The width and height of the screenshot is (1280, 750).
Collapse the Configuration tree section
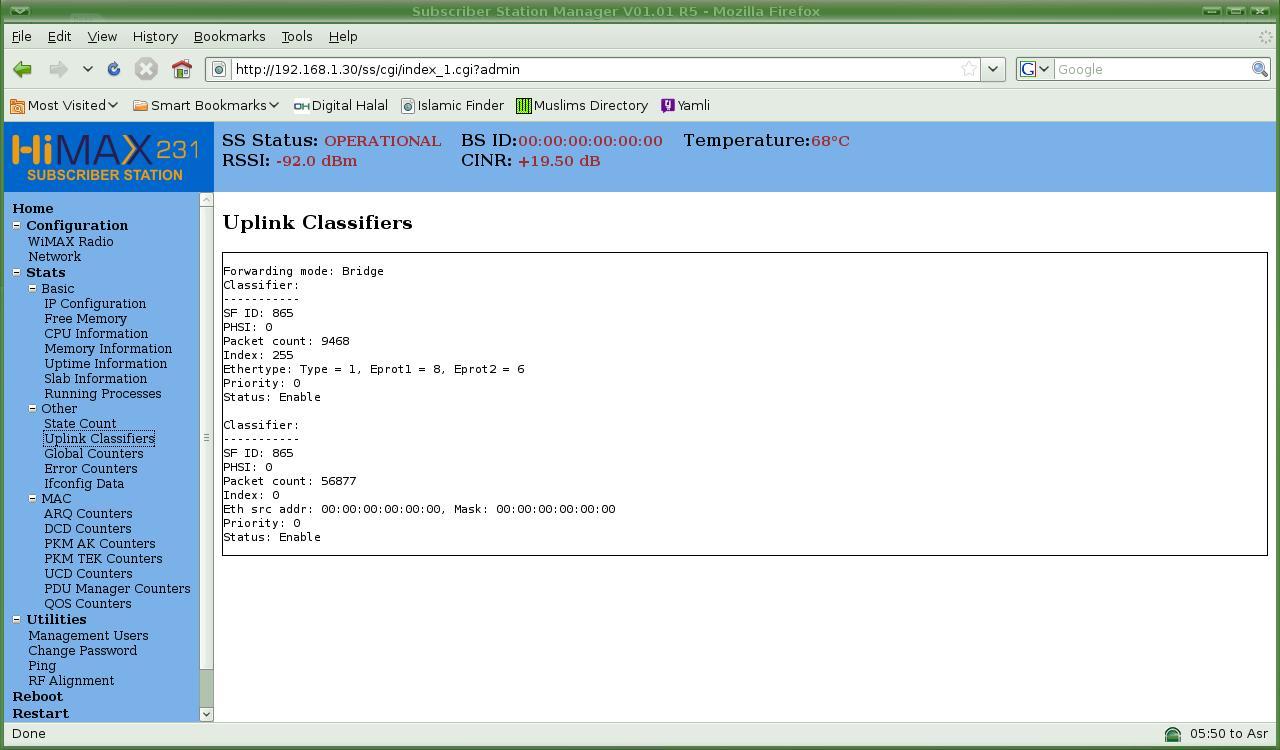click(16, 225)
